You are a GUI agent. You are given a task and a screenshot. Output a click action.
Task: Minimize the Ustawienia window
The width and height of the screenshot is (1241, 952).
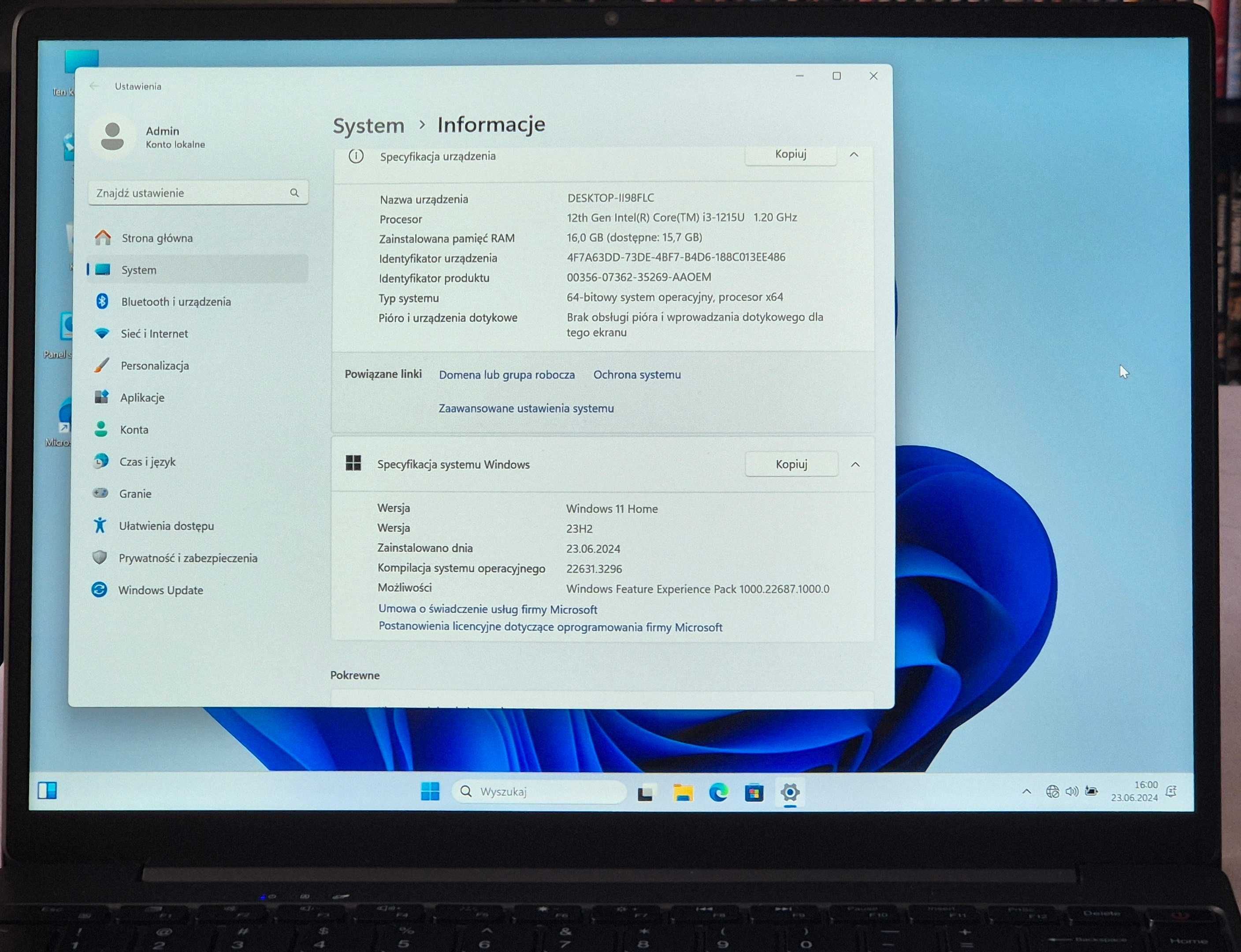tap(799, 76)
